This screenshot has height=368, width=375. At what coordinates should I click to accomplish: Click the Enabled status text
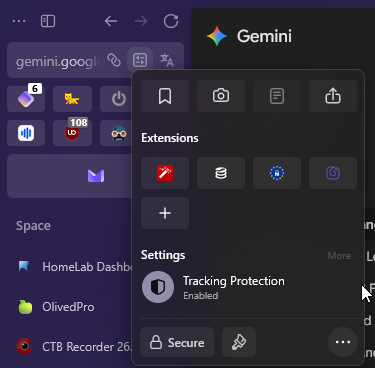click(201, 296)
